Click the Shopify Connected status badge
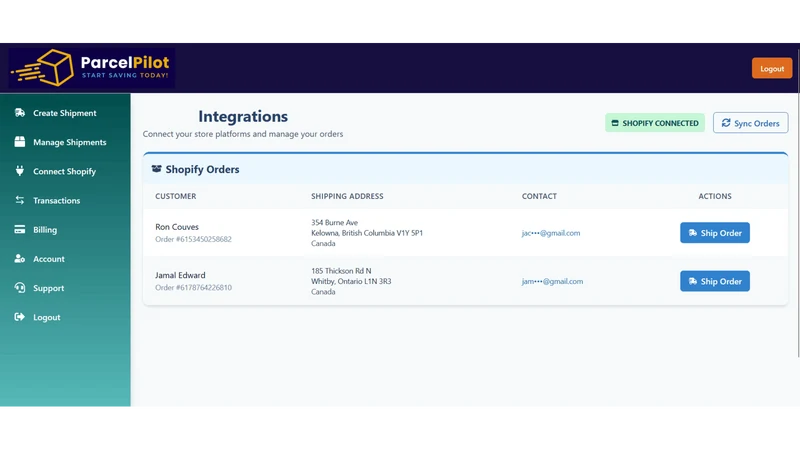This screenshot has width=800, height=450. point(655,123)
